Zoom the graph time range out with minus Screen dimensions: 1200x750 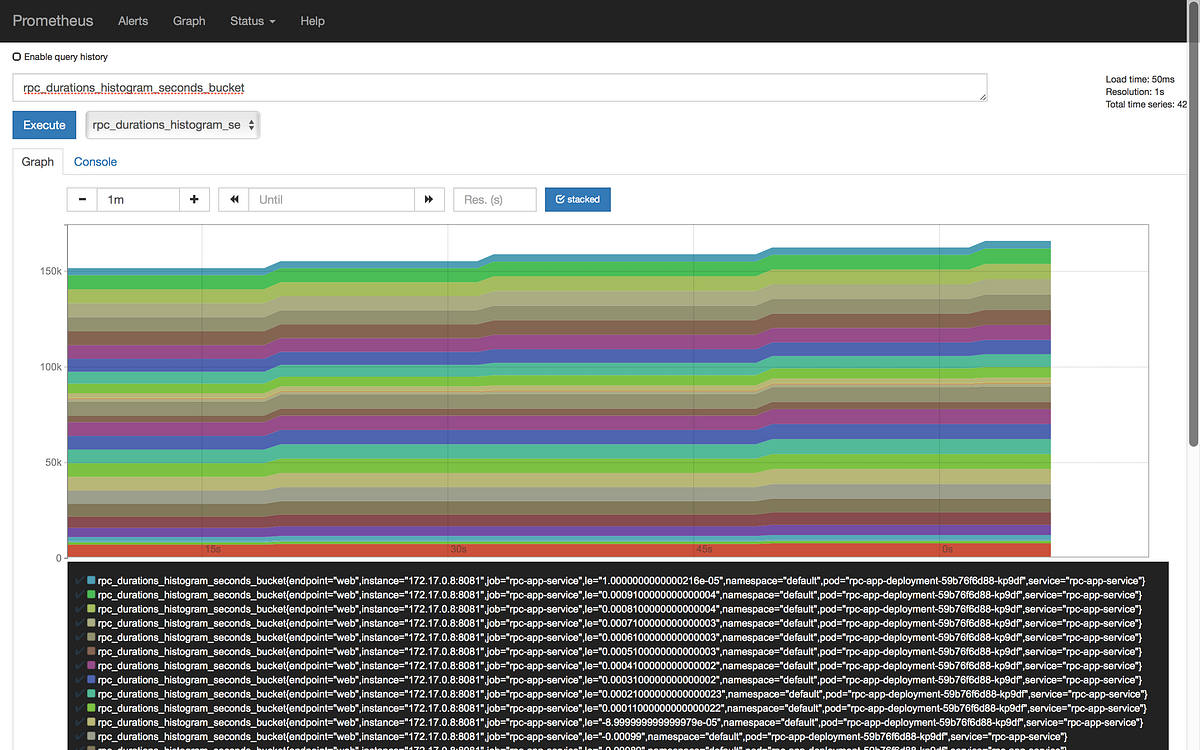point(81,199)
